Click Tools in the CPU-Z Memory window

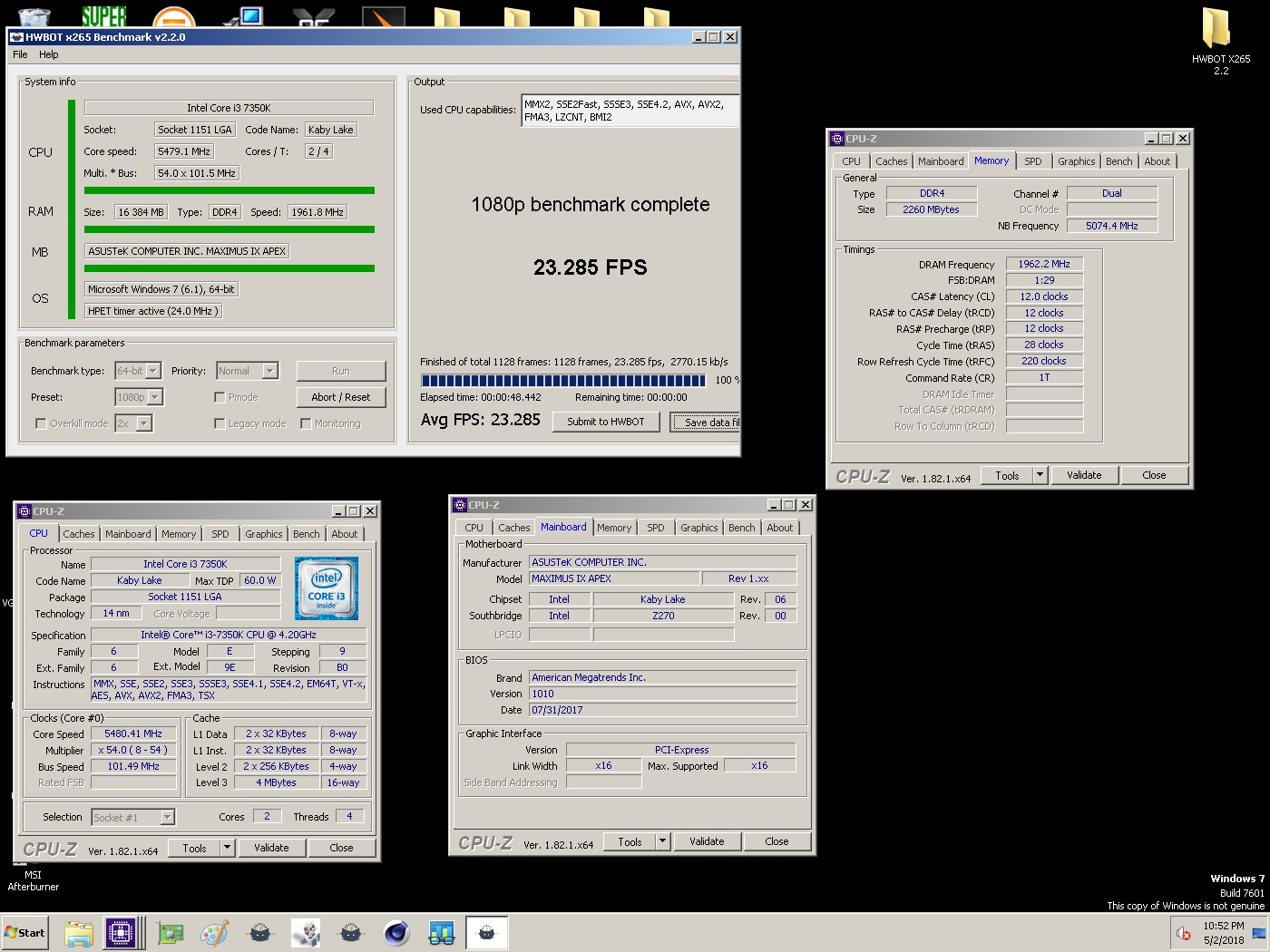1007,475
